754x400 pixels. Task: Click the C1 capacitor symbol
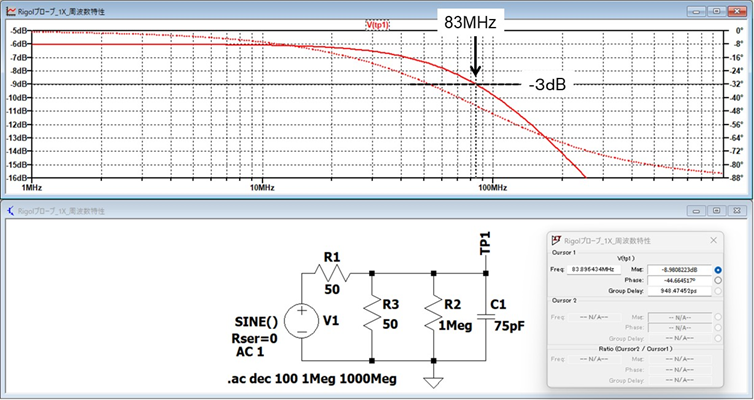(x=487, y=316)
